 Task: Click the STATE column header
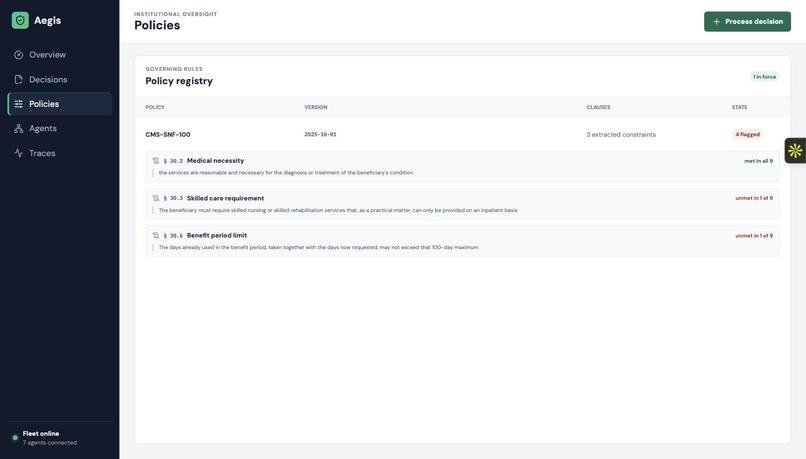(740, 107)
